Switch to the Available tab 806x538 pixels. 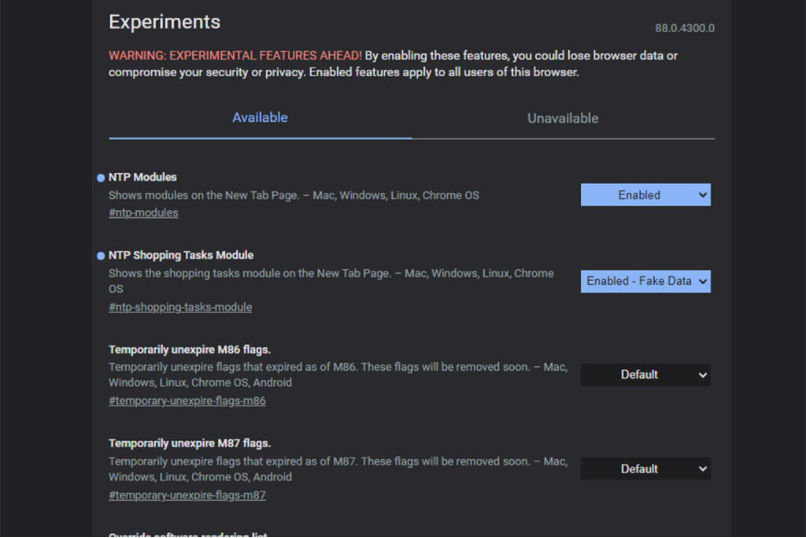point(260,118)
